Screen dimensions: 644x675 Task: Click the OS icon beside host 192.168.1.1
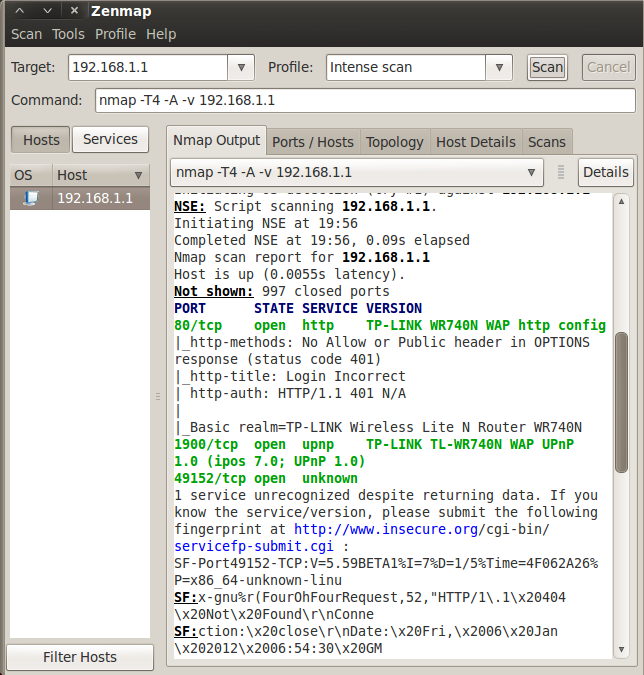coord(30,198)
